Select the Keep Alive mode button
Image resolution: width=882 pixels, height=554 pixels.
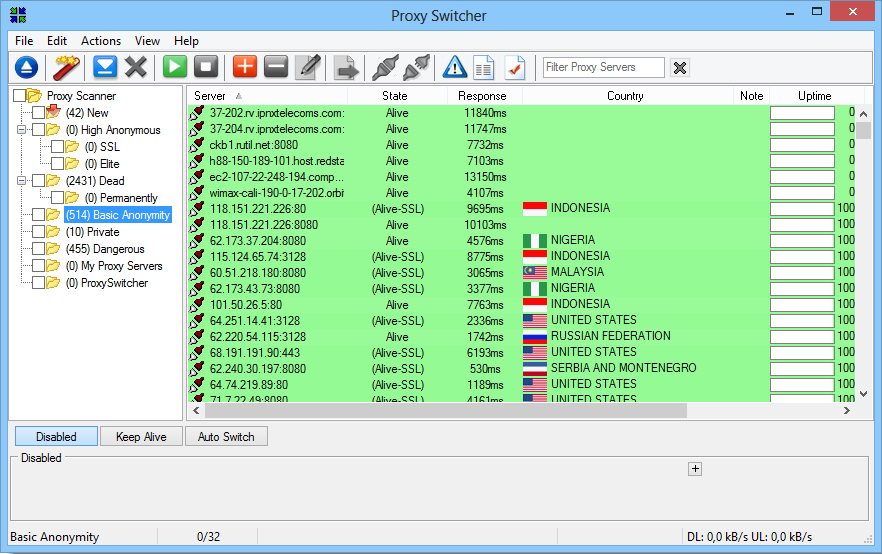(x=141, y=436)
